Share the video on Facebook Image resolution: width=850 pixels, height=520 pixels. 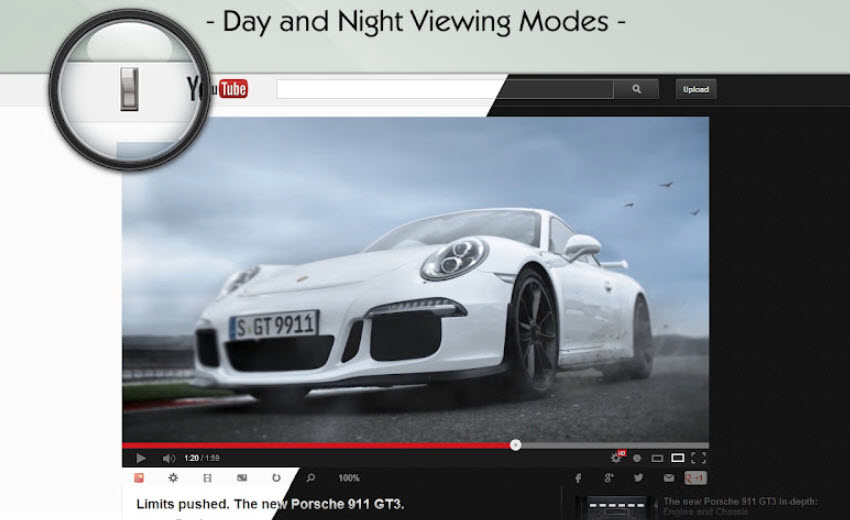(x=578, y=478)
